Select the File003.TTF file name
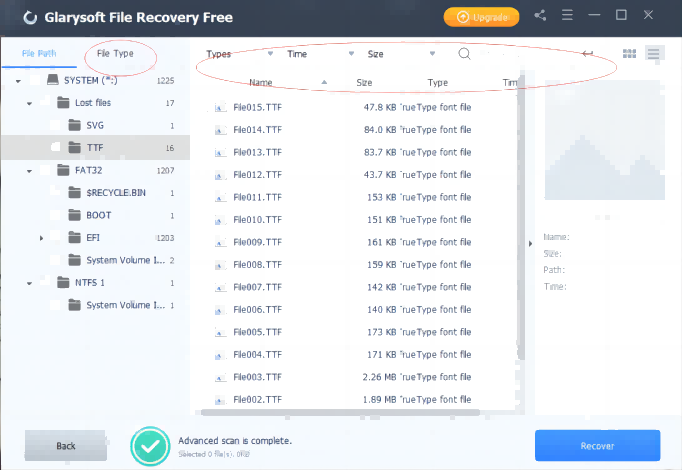The width and height of the screenshot is (682, 470). click(x=257, y=377)
